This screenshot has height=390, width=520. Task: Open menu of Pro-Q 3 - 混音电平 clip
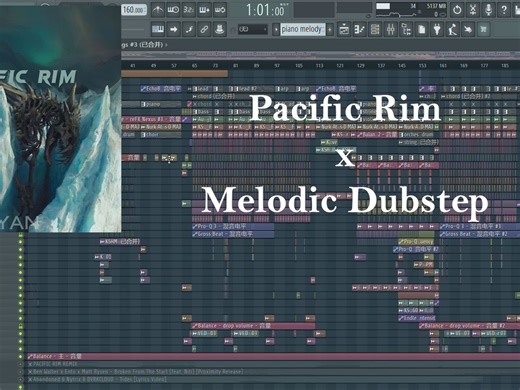pyautogui.click(x=195, y=226)
